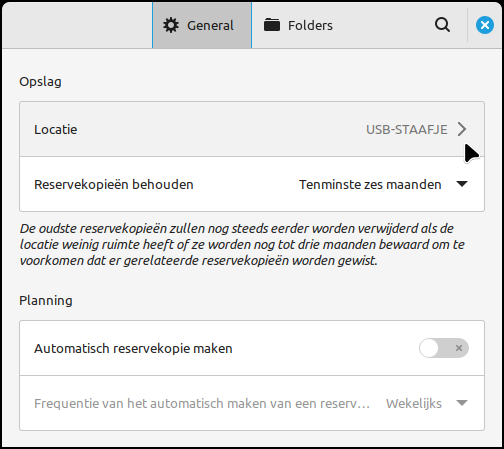This screenshot has height=449, width=504.
Task: Click the Reservekopieën behouden label
Action: [114, 184]
